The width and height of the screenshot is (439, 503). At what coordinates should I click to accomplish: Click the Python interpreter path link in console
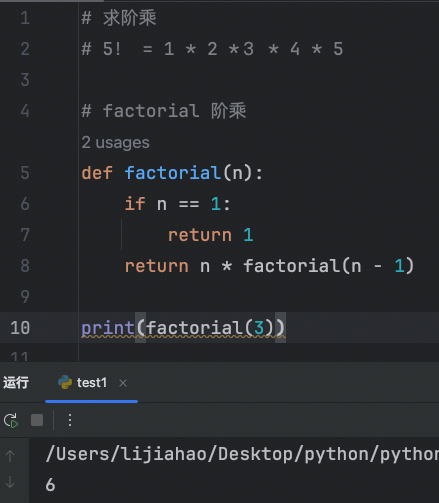click(242, 454)
